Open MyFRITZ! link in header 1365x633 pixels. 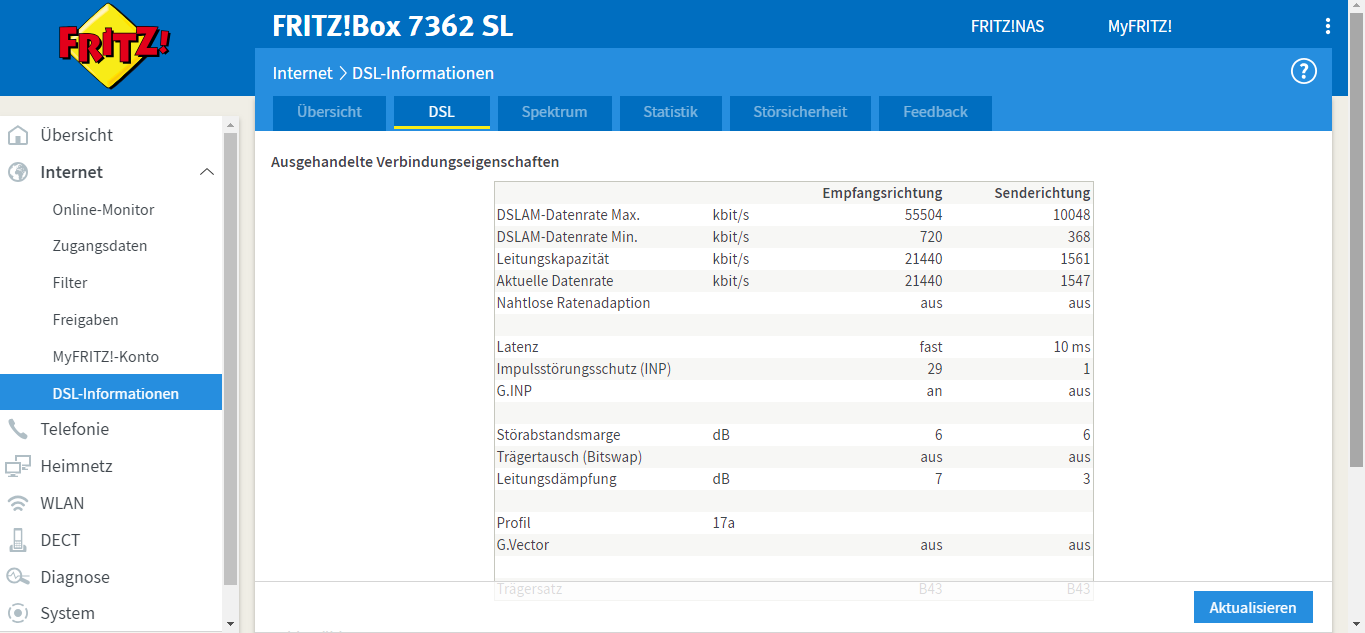coord(1139,27)
